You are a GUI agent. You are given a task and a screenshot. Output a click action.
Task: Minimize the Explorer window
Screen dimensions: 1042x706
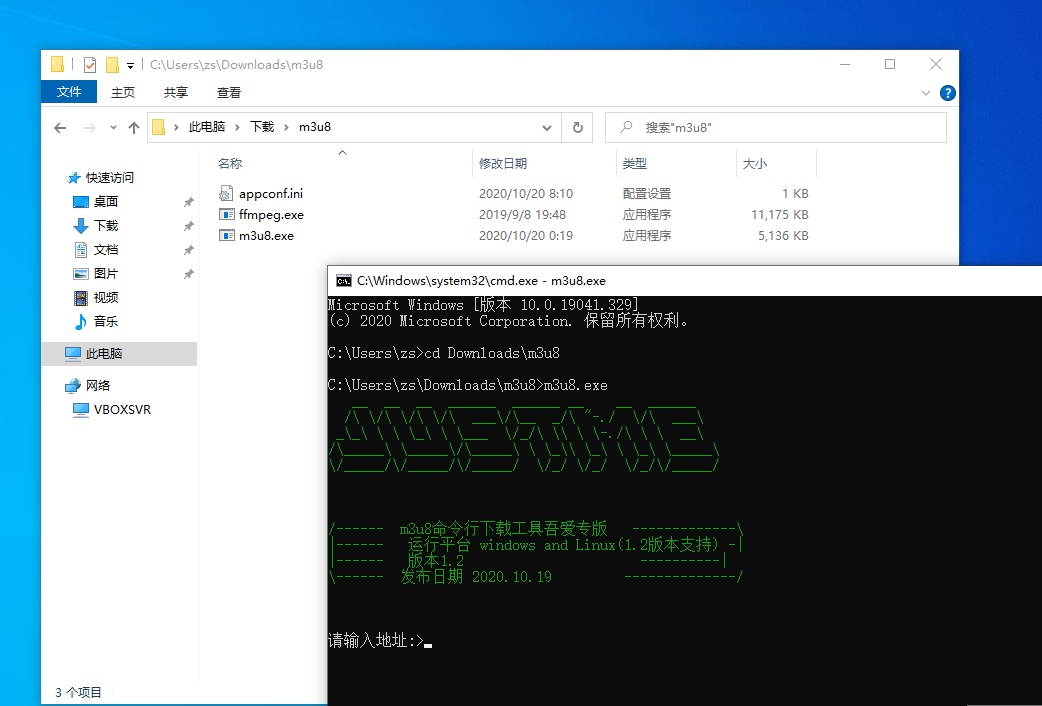[x=845, y=64]
